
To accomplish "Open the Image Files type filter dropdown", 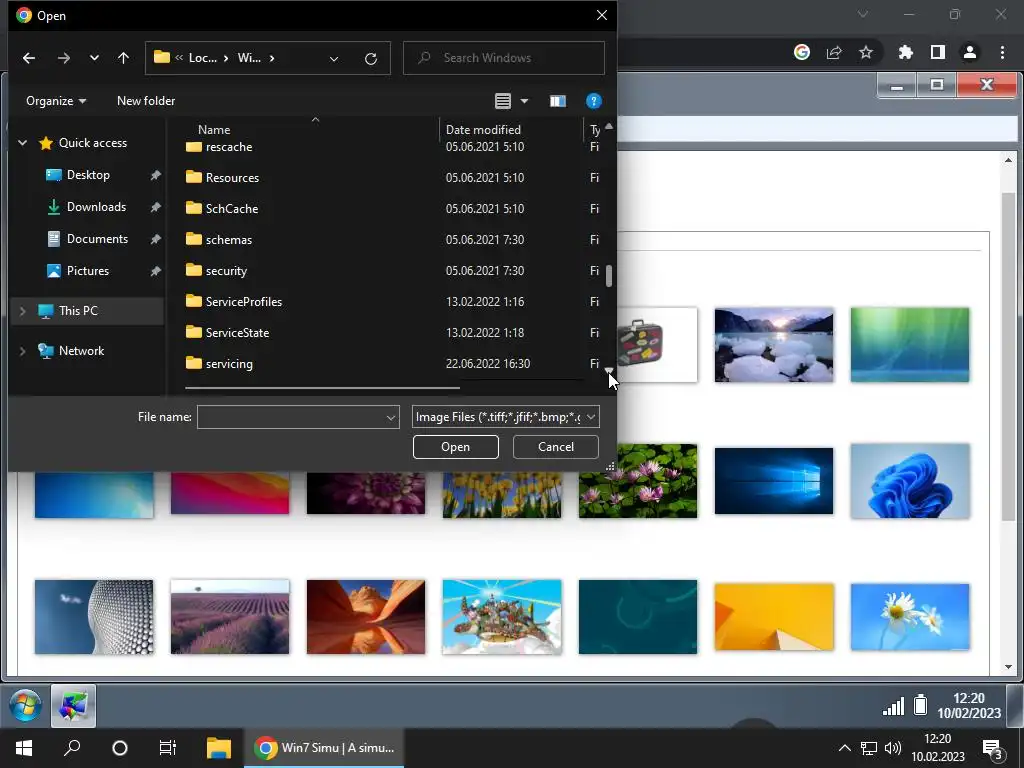I will 505,417.
